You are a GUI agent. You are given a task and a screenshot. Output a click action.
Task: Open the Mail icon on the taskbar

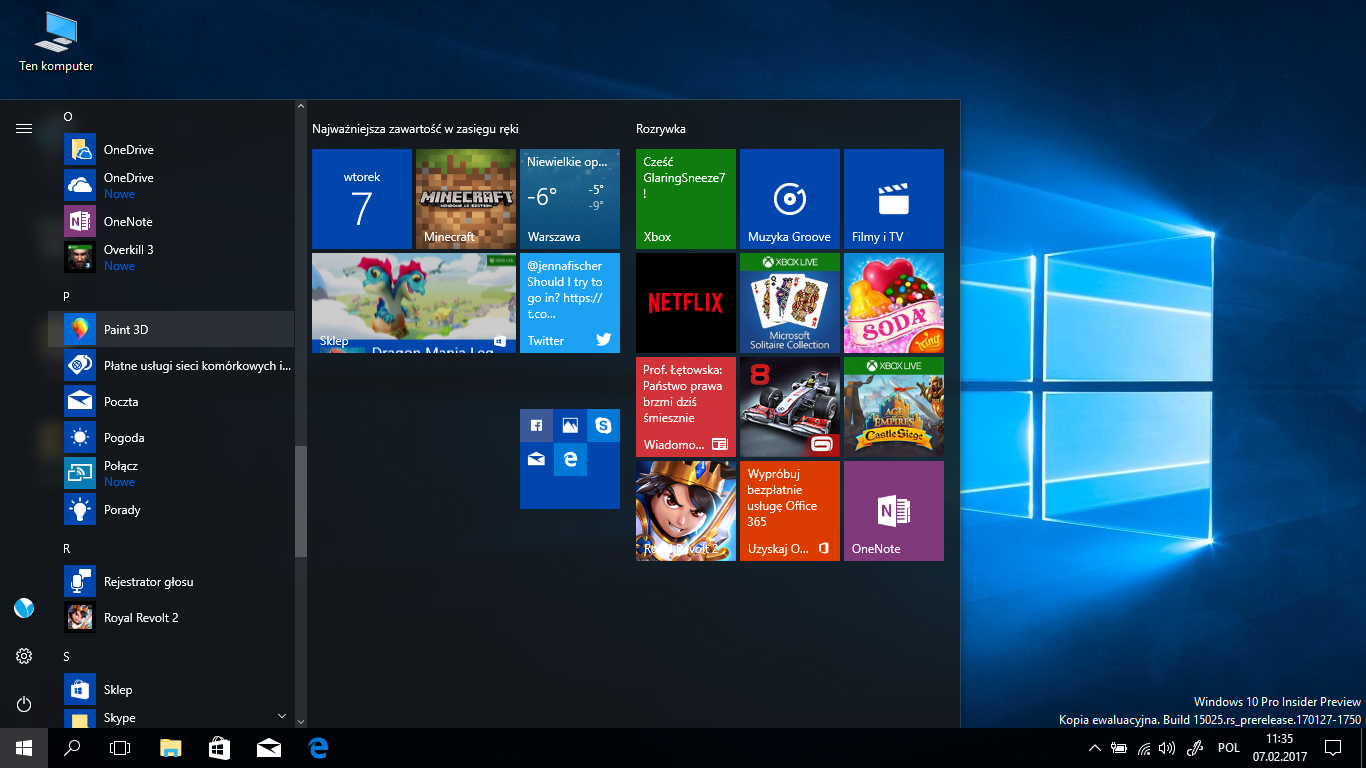269,748
